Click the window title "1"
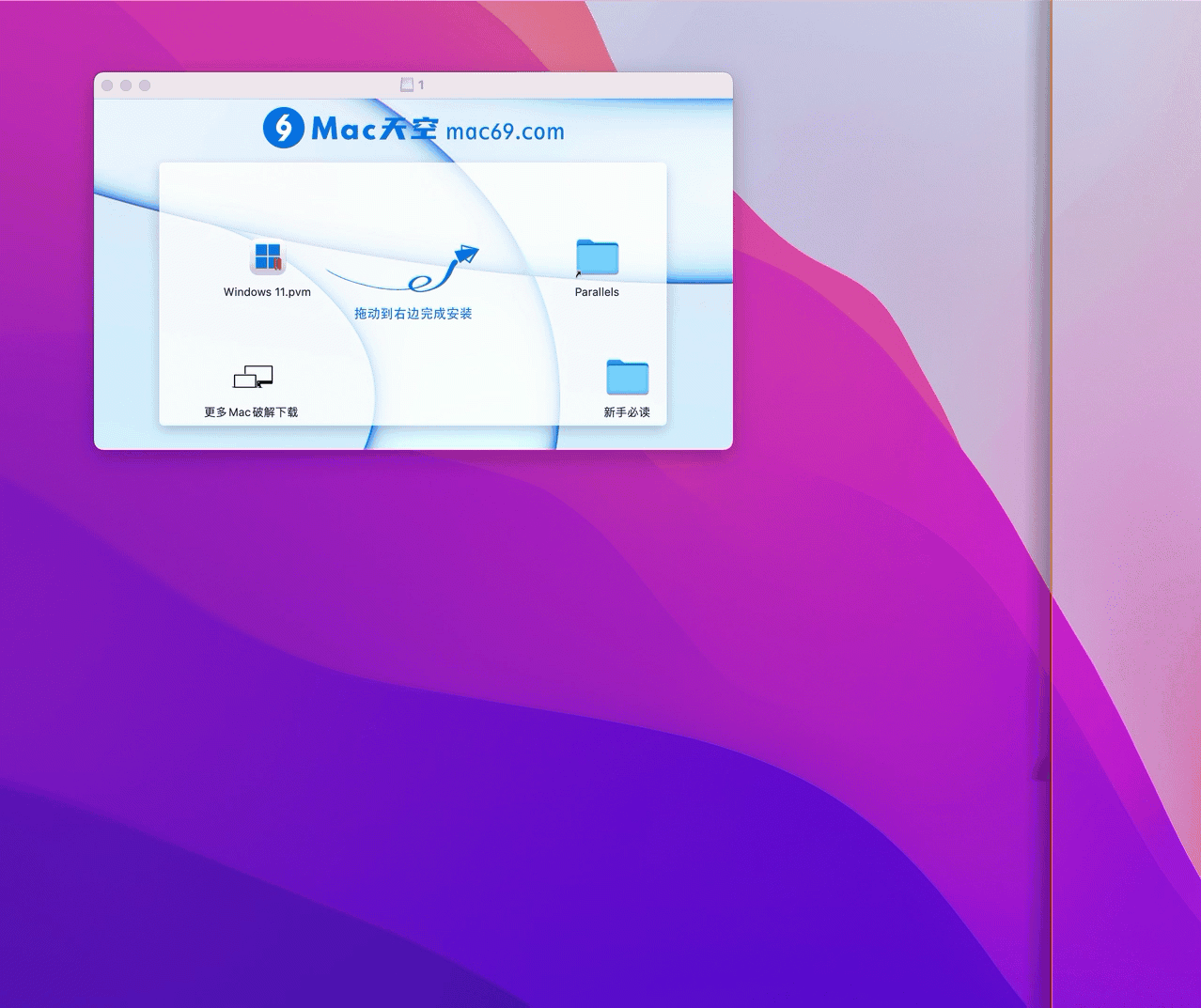1201x1008 pixels. point(421,85)
